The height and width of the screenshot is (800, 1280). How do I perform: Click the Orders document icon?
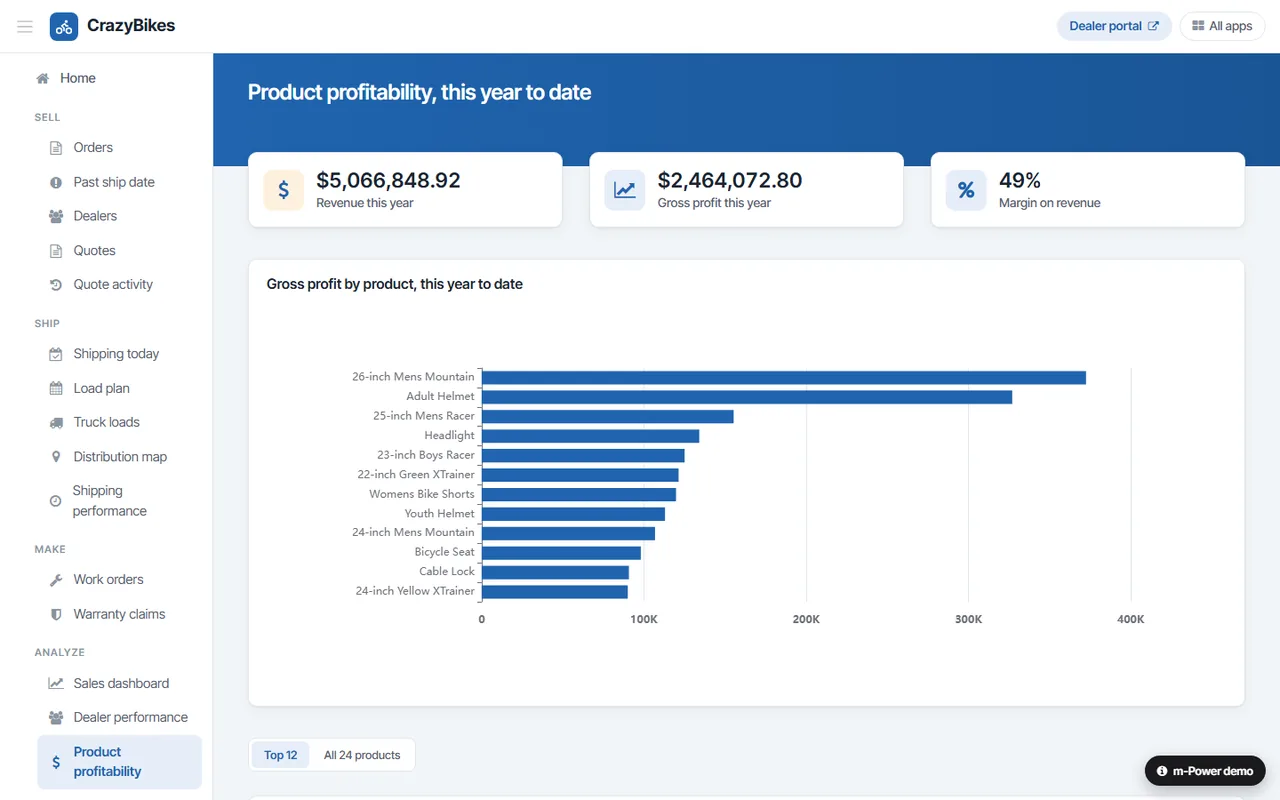pyautogui.click(x=56, y=148)
